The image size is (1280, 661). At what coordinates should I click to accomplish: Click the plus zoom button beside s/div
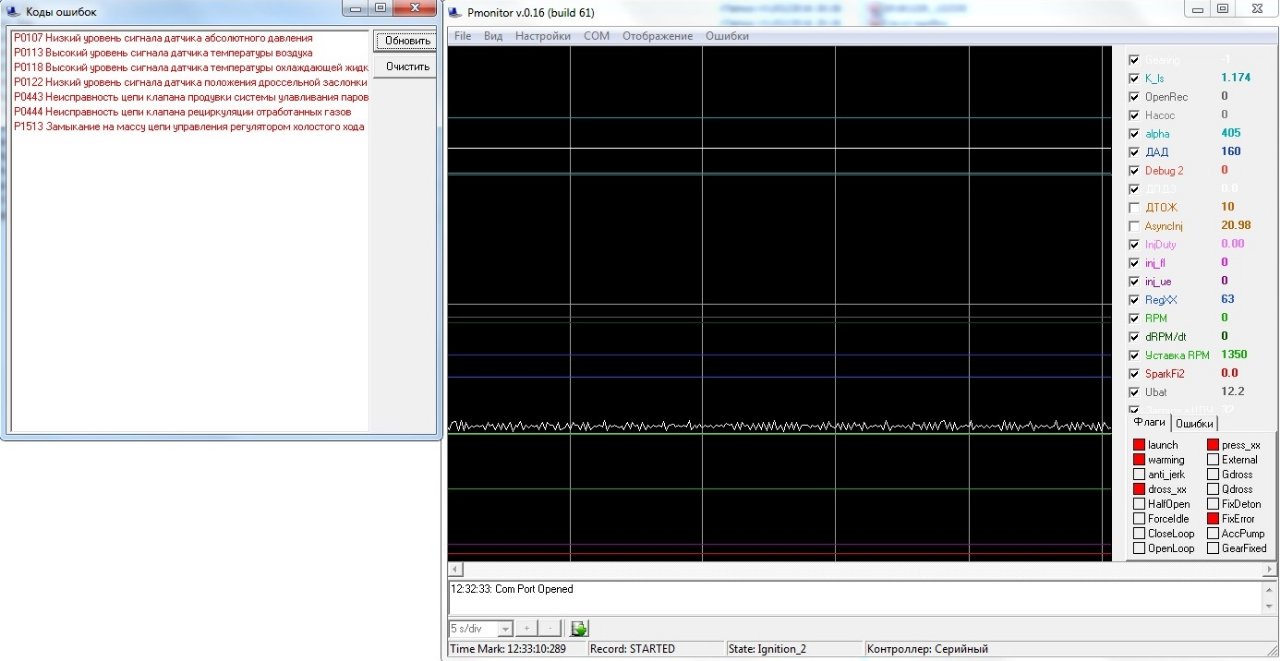(x=527, y=629)
